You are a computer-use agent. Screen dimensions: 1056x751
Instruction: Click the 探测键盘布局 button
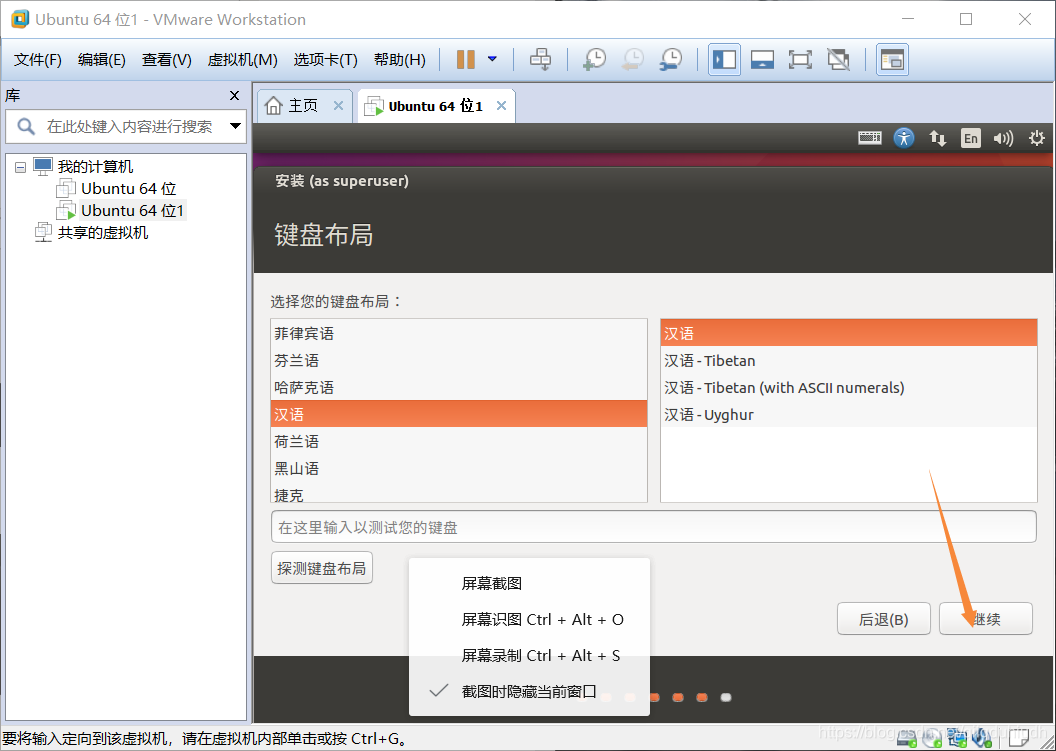point(321,568)
